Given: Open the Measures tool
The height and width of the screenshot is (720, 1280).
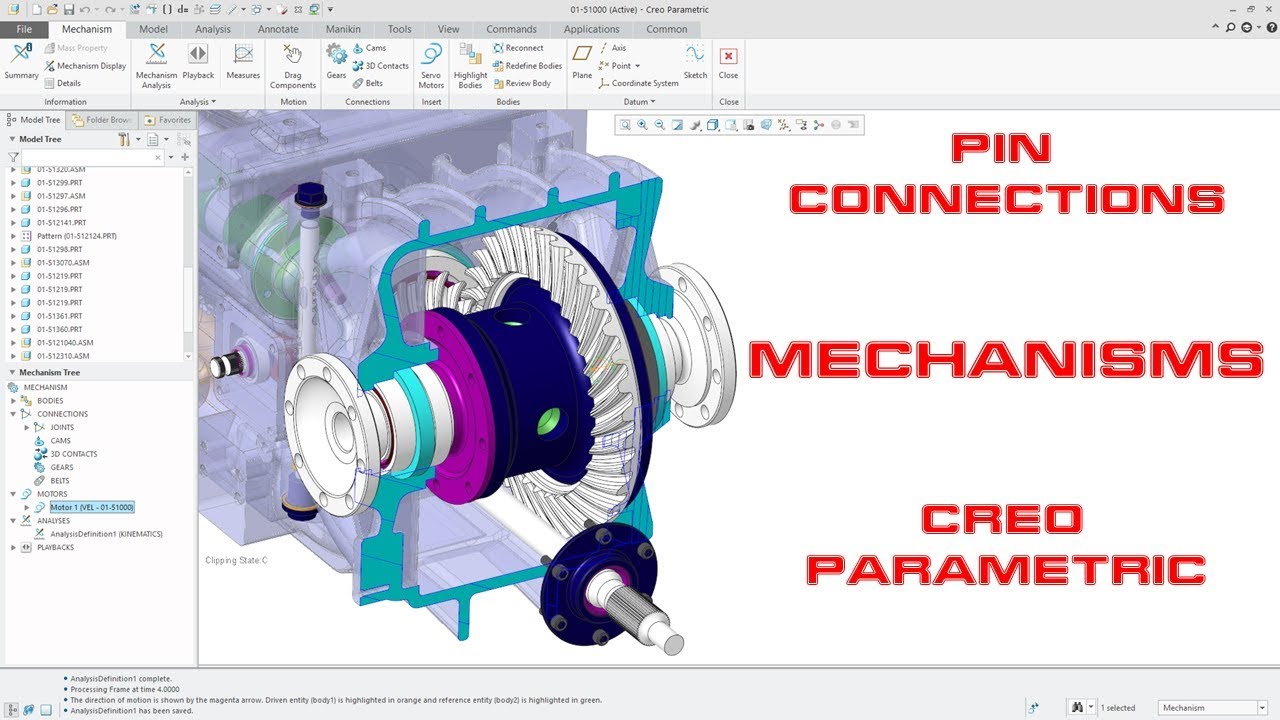Looking at the screenshot, I should 243,61.
